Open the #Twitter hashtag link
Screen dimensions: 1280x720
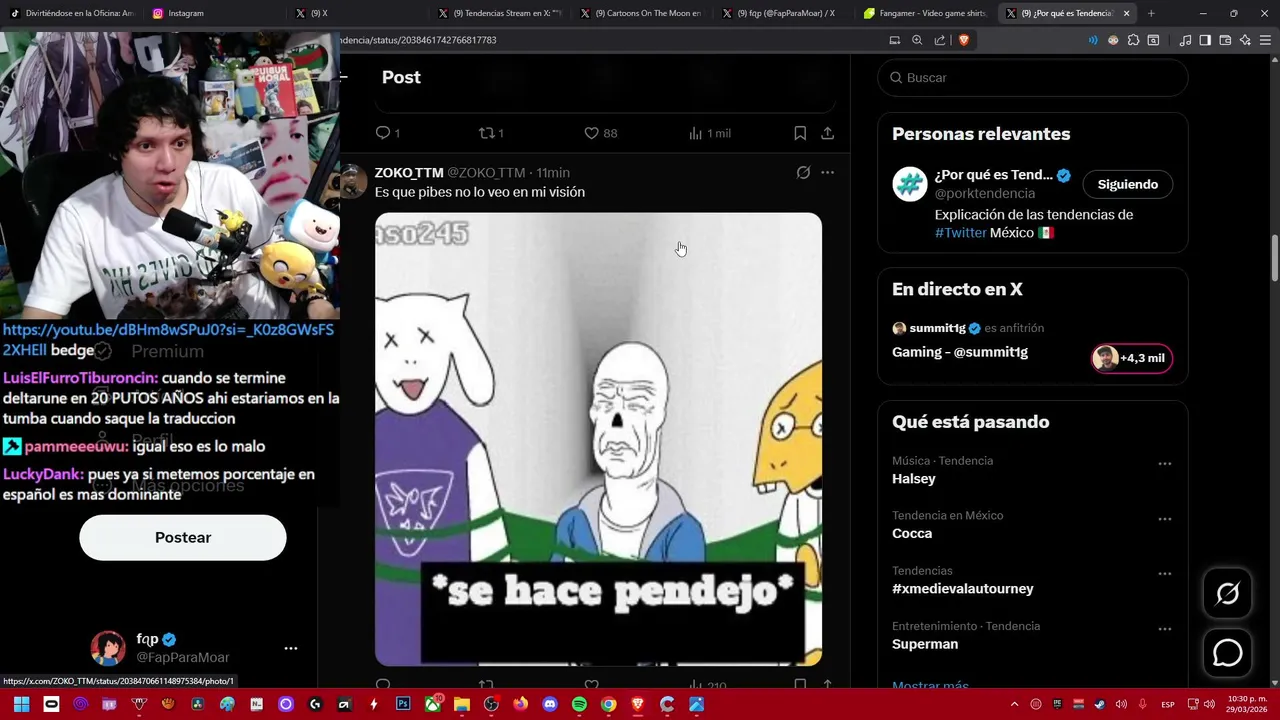pyautogui.click(x=961, y=232)
